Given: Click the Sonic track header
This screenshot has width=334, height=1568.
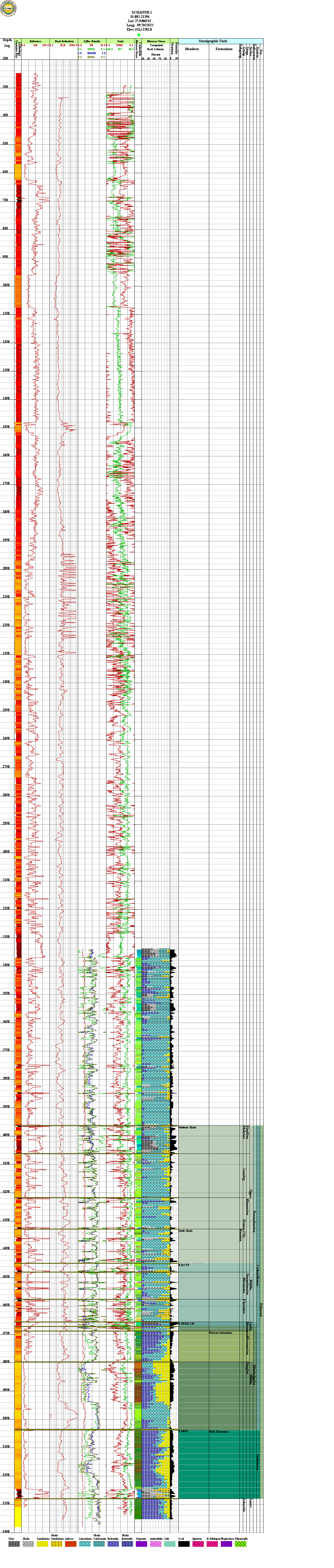Looking at the screenshot, I should 121,41.
